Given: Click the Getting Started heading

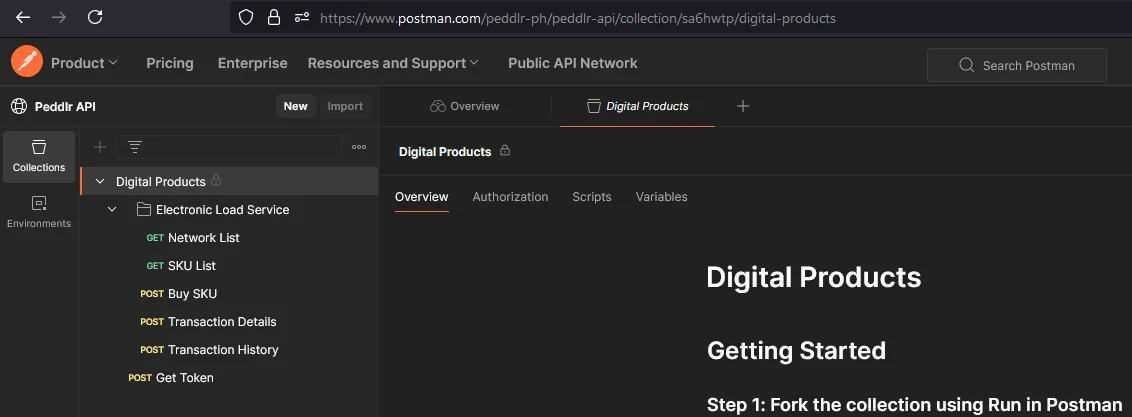Looking at the screenshot, I should [x=796, y=350].
